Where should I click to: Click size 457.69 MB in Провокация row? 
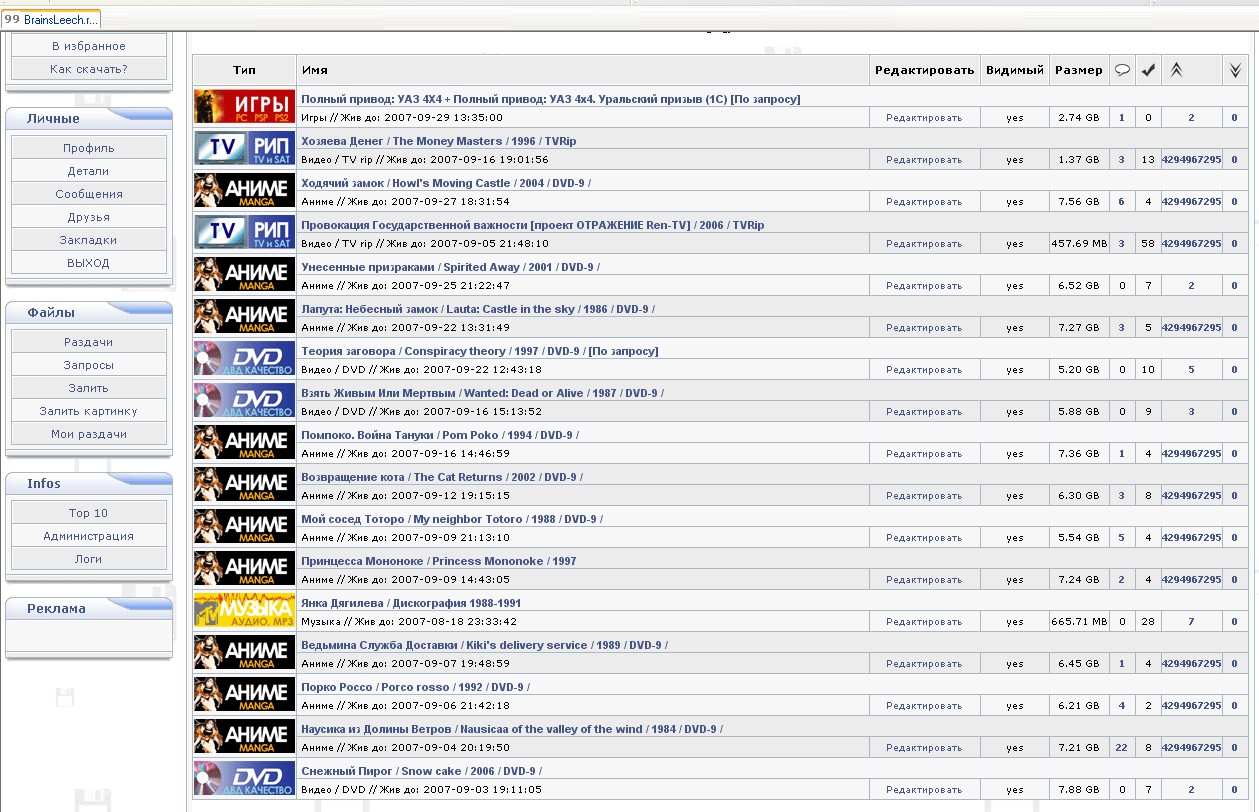point(1079,243)
